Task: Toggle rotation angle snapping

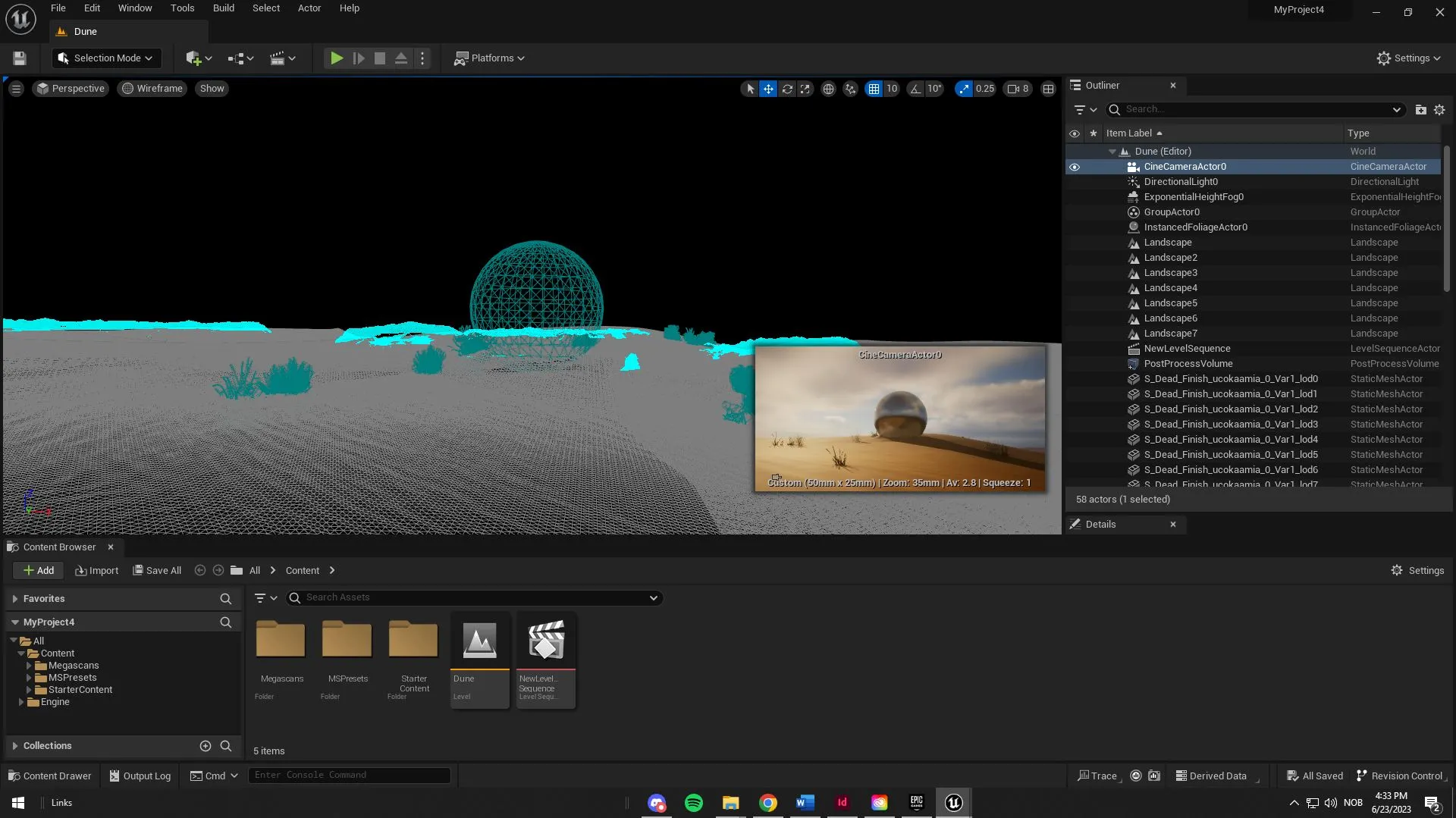Action: 916,89
